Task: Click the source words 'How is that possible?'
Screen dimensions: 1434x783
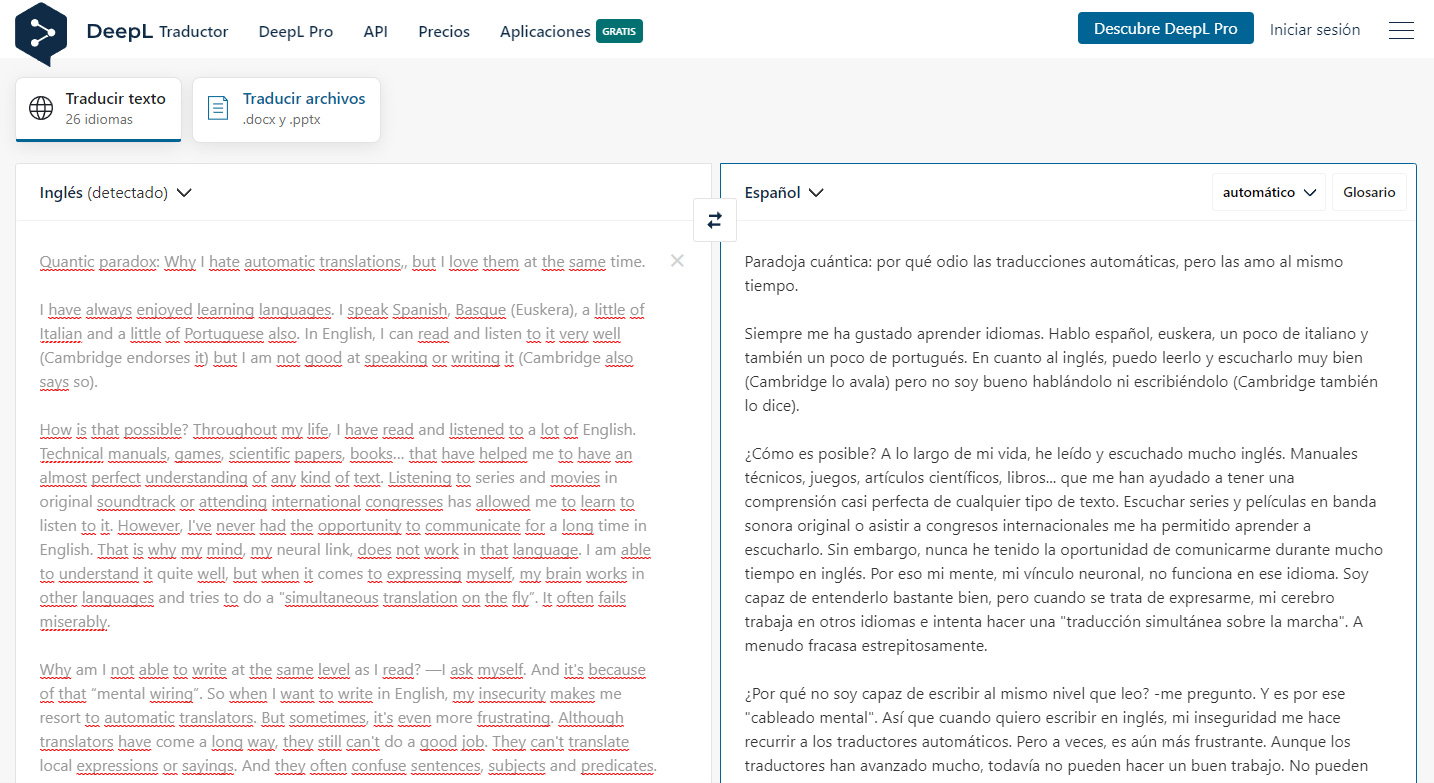Action: click(114, 430)
